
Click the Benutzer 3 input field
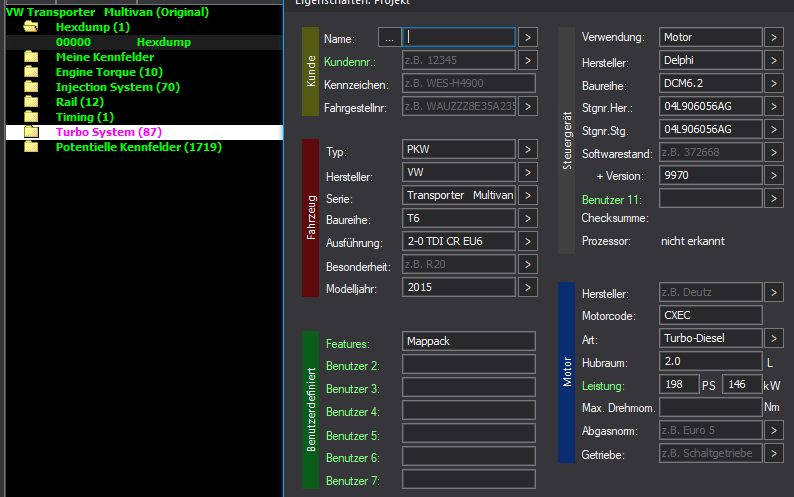(x=468, y=387)
